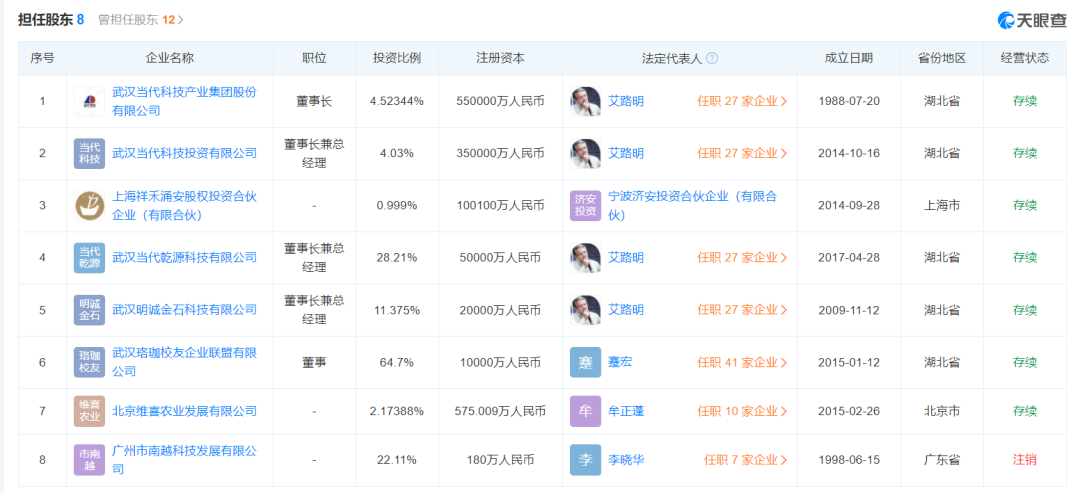This screenshot has height=493, width=1080.
Task: Click 当代乾源 logo badge
Action: 89,258
